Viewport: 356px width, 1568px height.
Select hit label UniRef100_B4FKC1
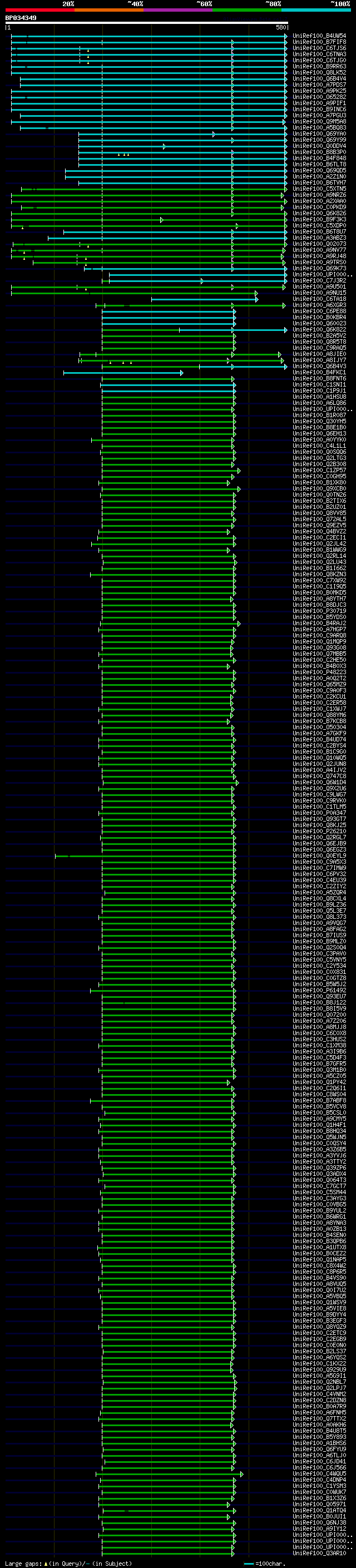click(319, 373)
